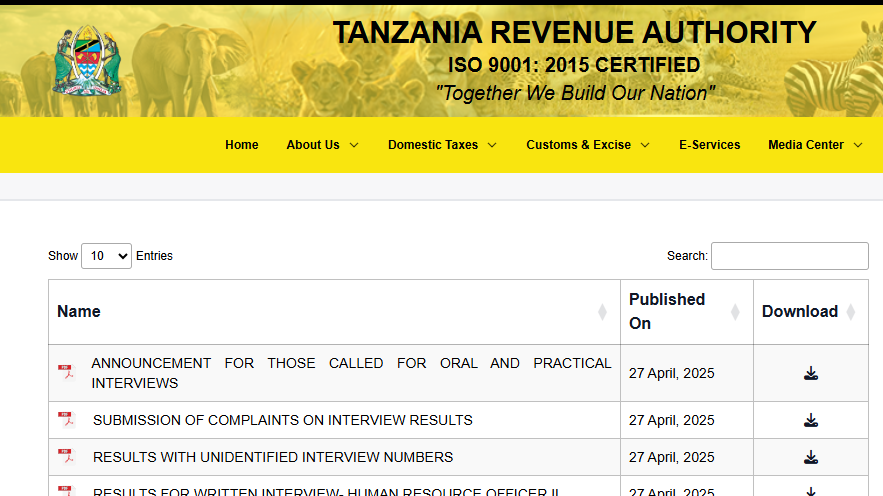This screenshot has width=883, height=496.
Task: Open the Show entries count dropdown
Action: [x=106, y=256]
